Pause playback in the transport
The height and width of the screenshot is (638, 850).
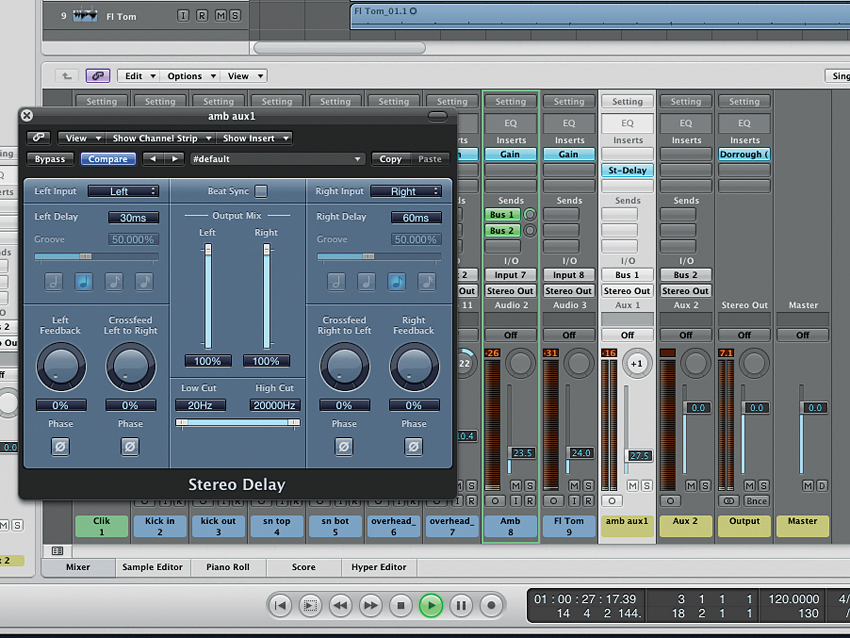[x=461, y=605]
